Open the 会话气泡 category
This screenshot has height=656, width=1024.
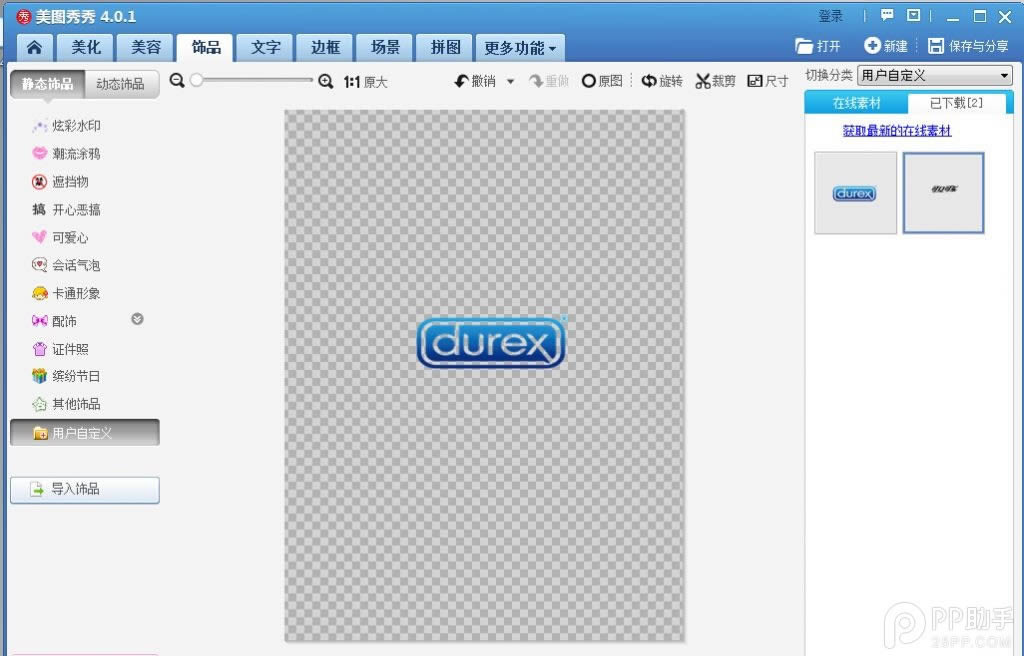click(67, 265)
